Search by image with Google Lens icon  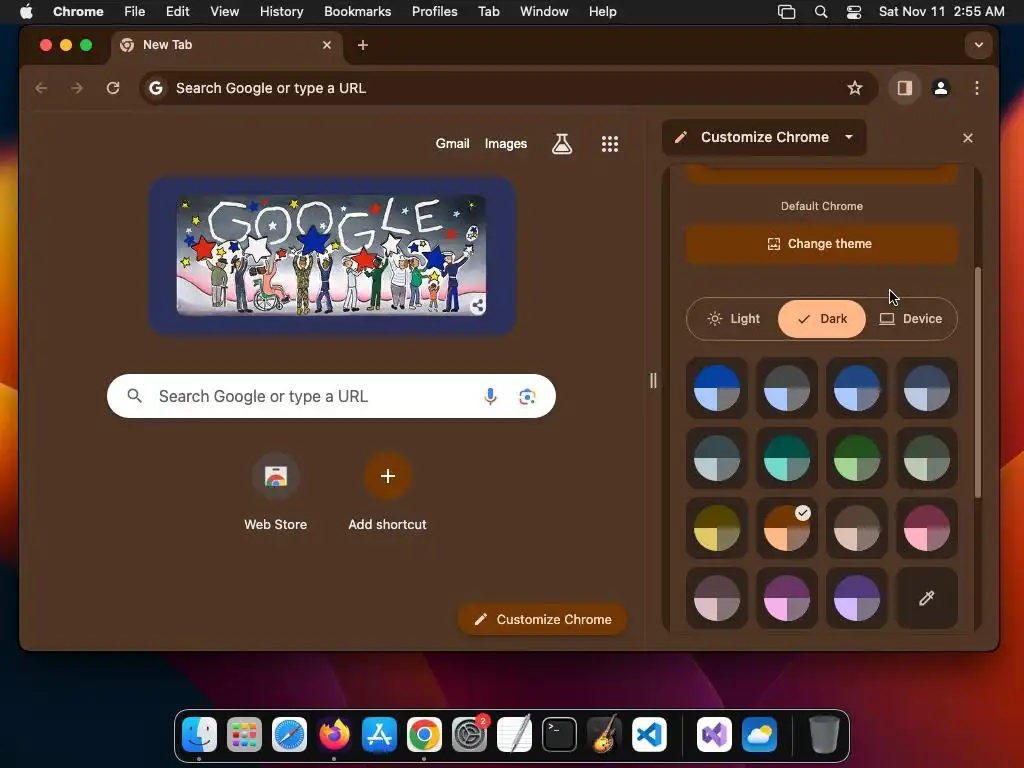pos(527,396)
